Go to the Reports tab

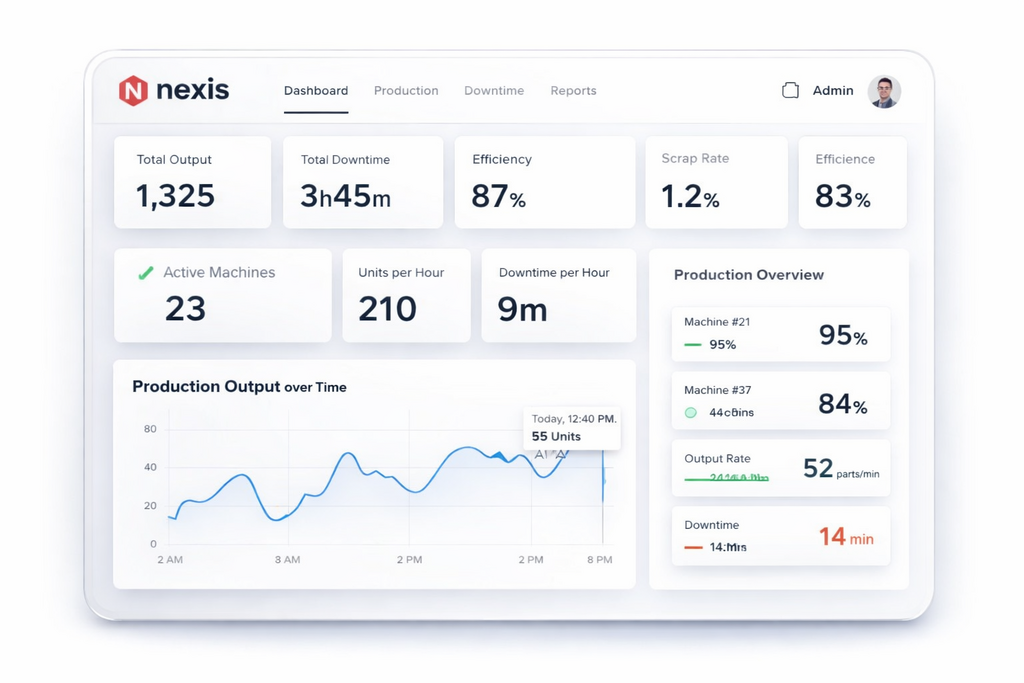(573, 91)
